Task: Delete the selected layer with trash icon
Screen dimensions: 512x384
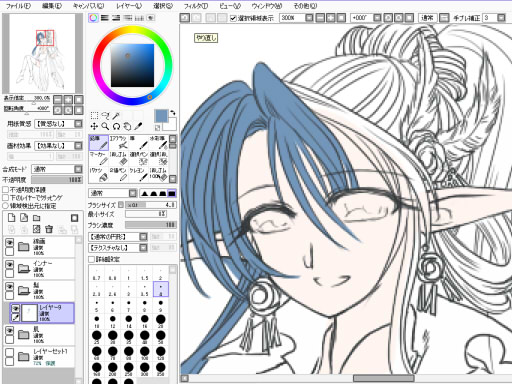Action: 49,229
